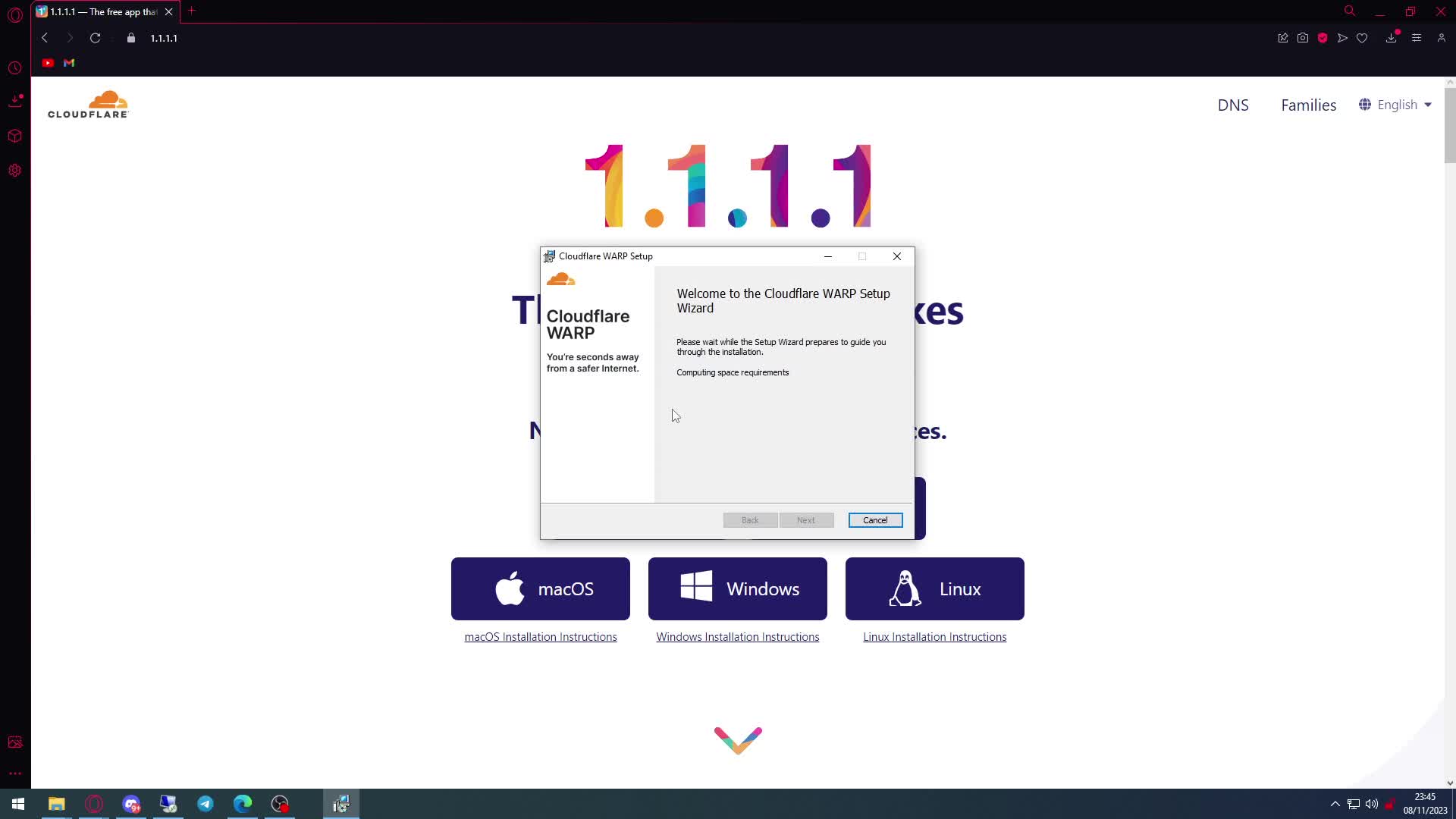Open Telegram from the taskbar
The image size is (1456, 819).
click(x=206, y=804)
